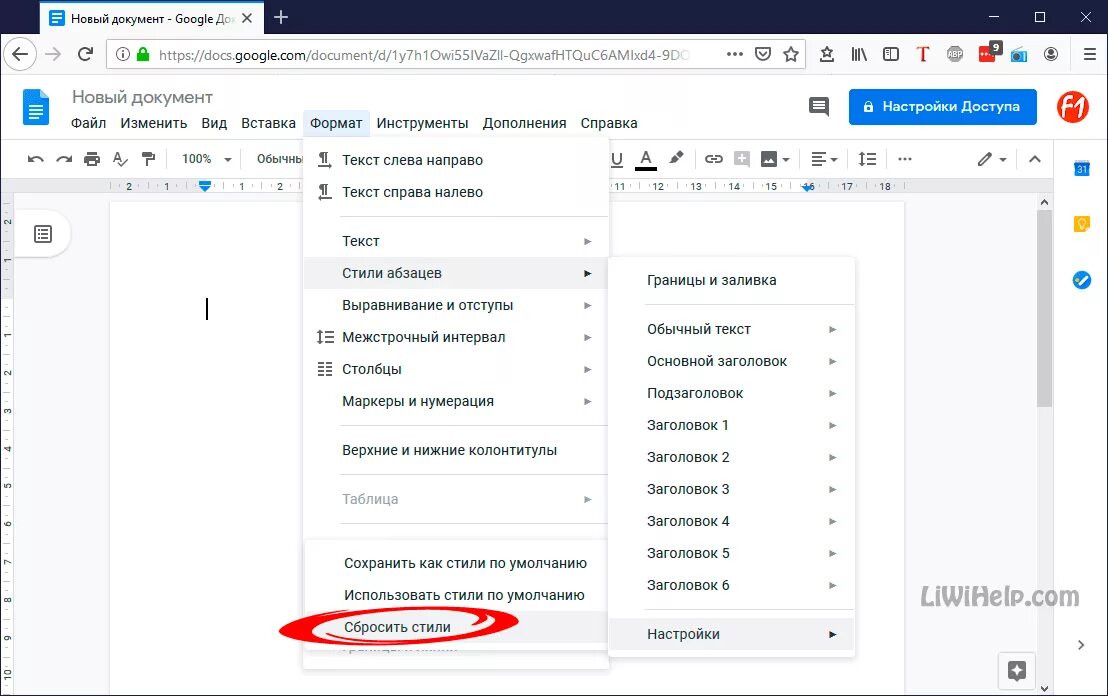Hide the menus with up chevron
1108x696 pixels.
(x=1035, y=159)
